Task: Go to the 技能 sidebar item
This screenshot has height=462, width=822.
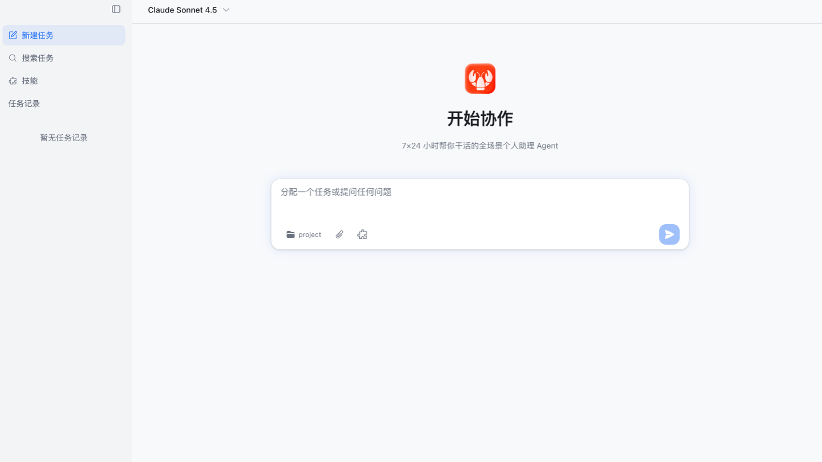Action: point(30,81)
